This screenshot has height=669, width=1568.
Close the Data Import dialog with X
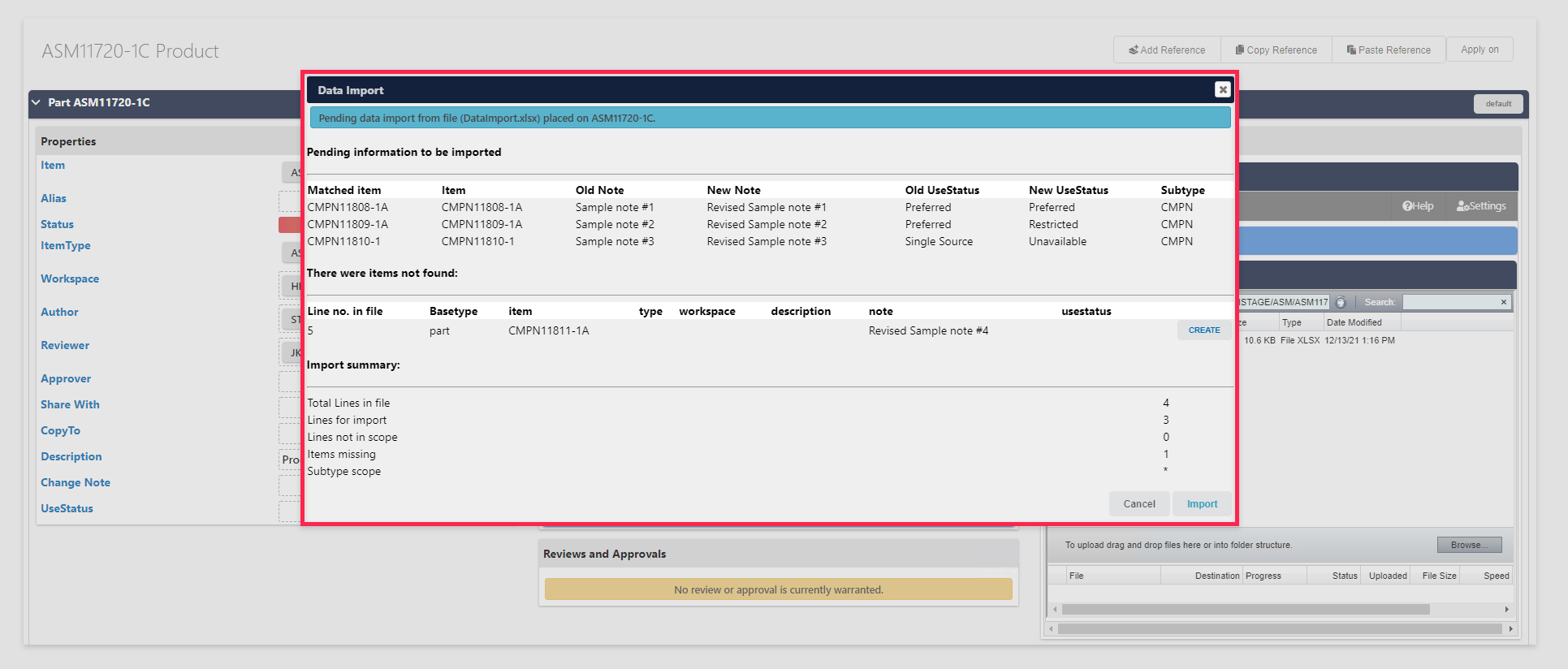[x=1222, y=89]
